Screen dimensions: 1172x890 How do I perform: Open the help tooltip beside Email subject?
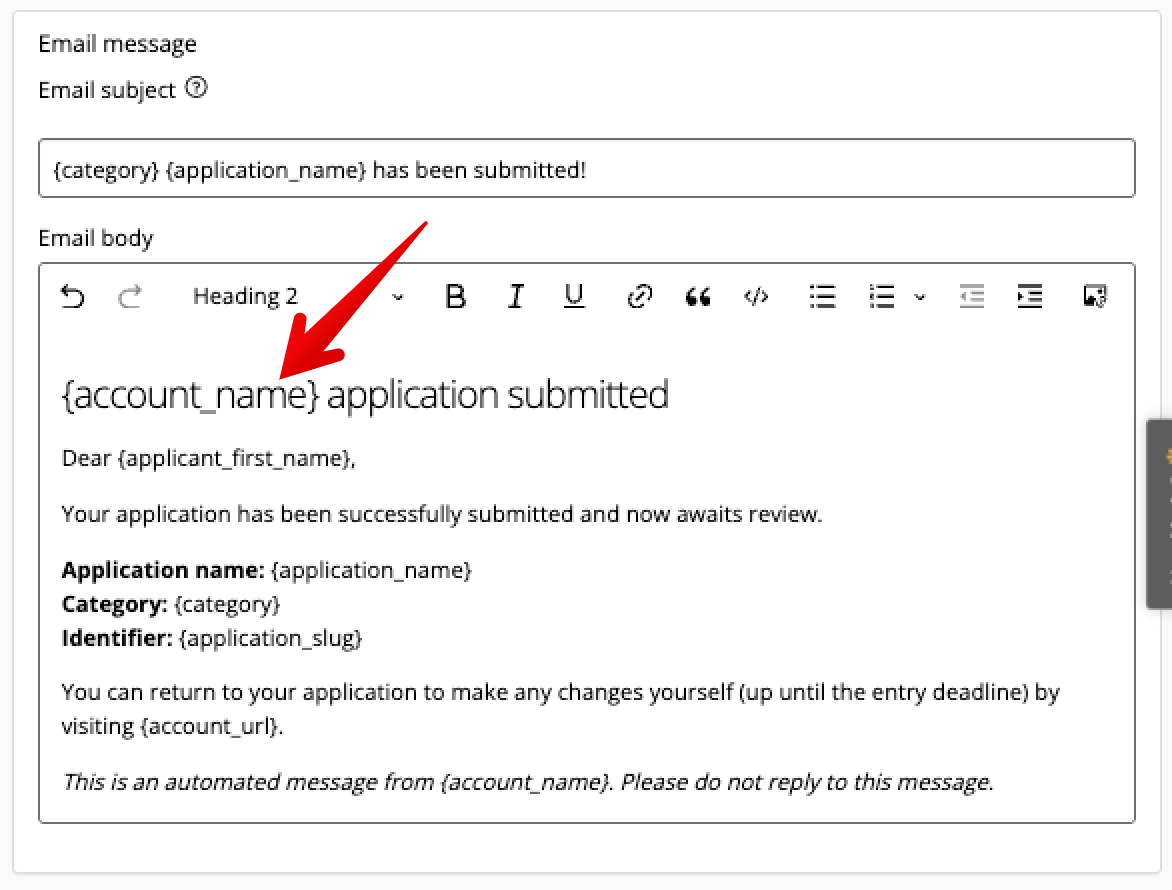tap(197, 89)
